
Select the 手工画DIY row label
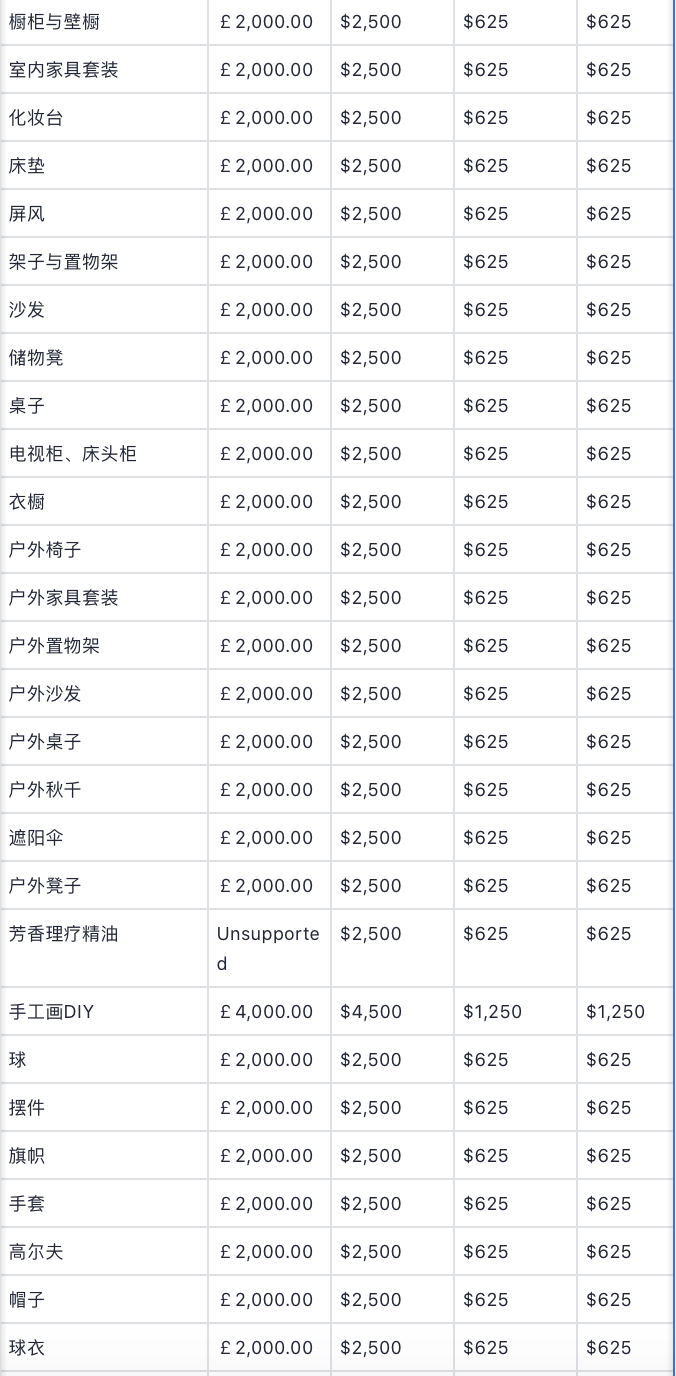[x=51, y=1012]
